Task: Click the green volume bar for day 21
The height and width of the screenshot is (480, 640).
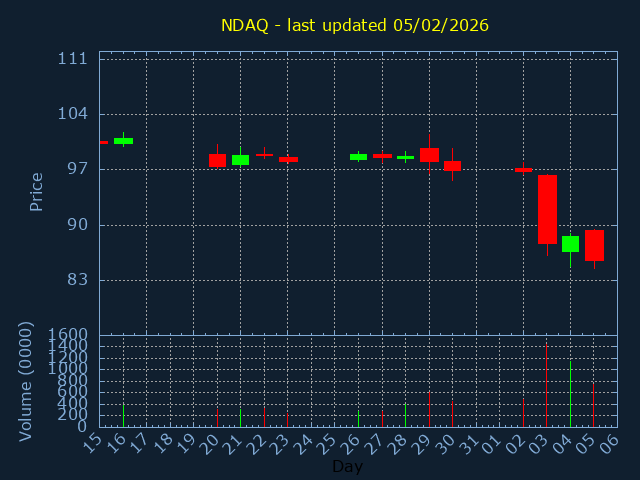Action: 240,418
